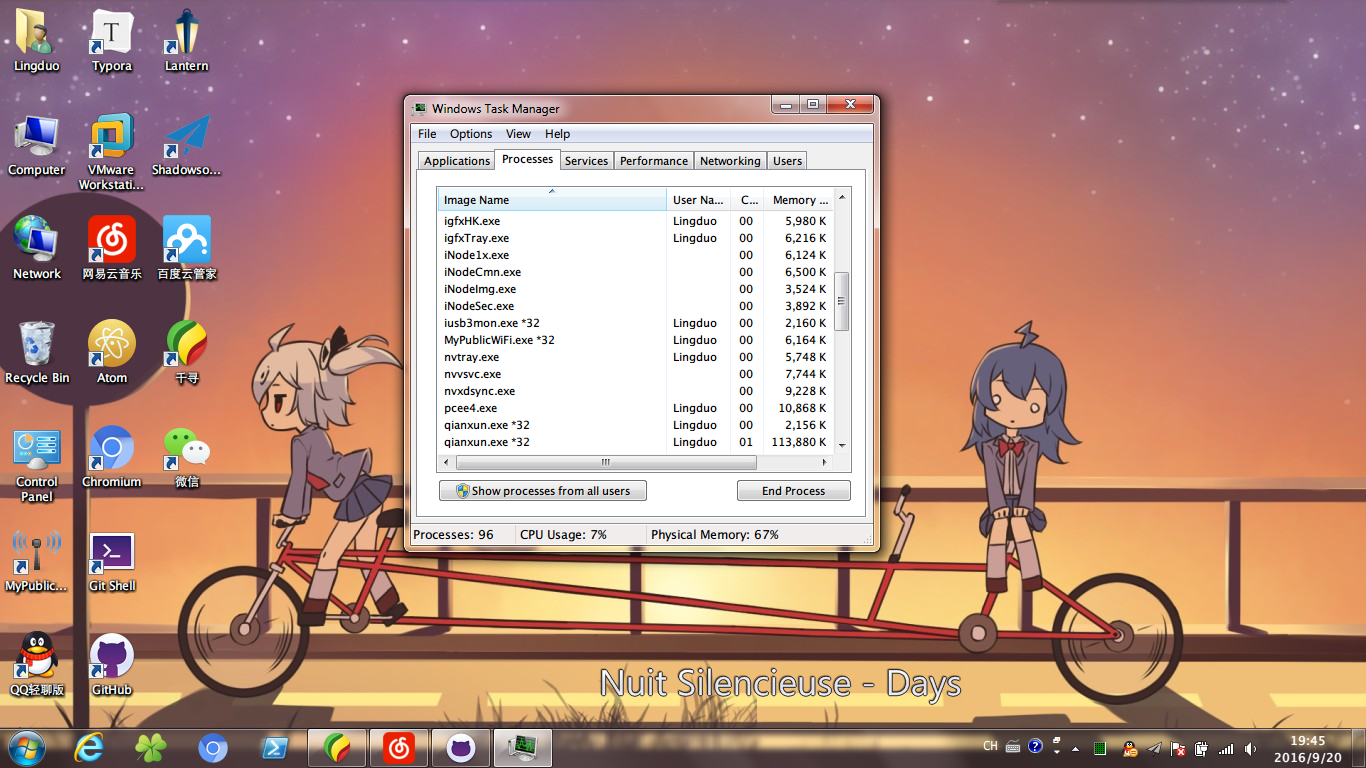The height and width of the screenshot is (768, 1366).
Task: Click the green clover taskbar icon
Action: click(151, 748)
